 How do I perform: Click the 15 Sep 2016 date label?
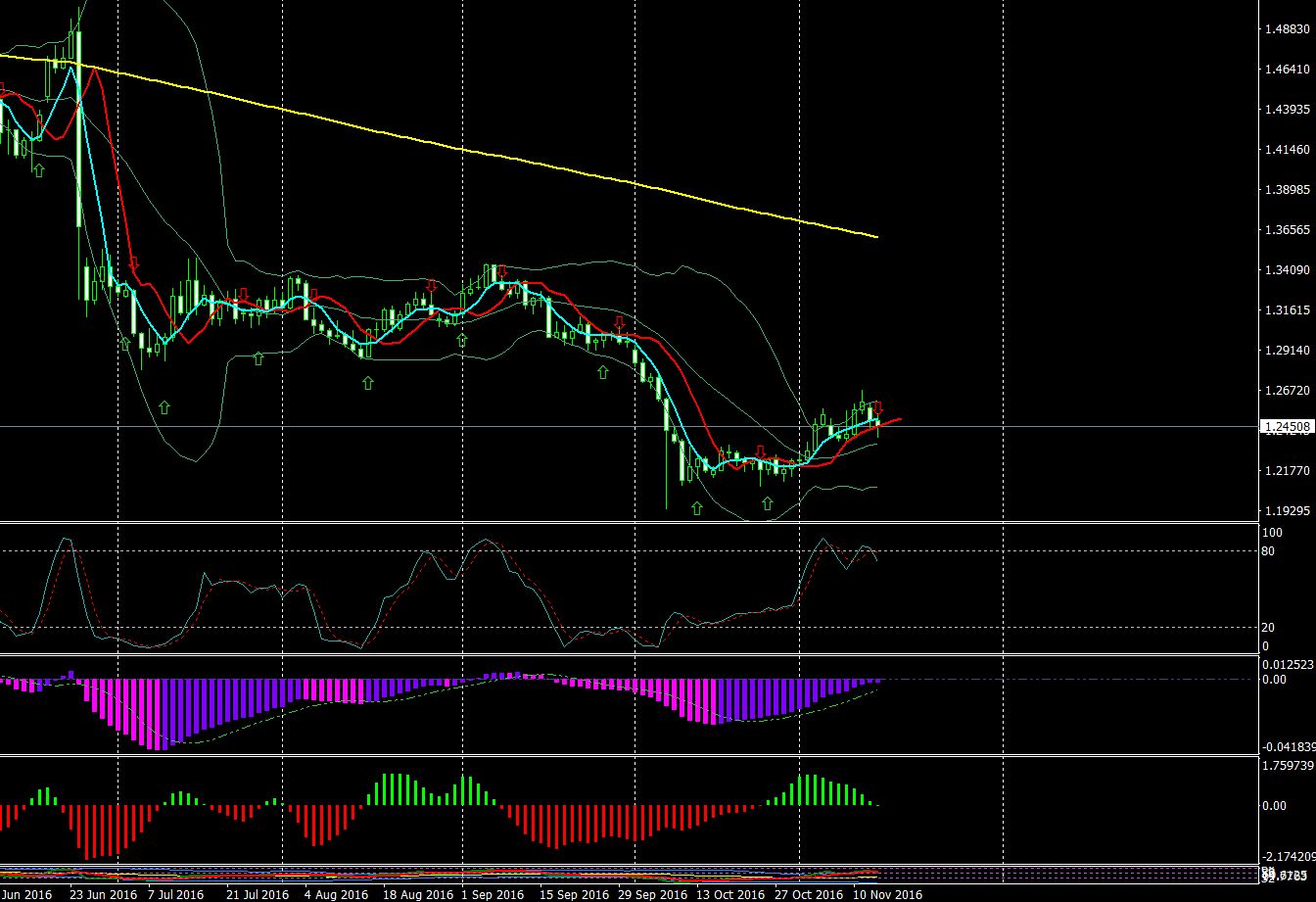tap(574, 894)
